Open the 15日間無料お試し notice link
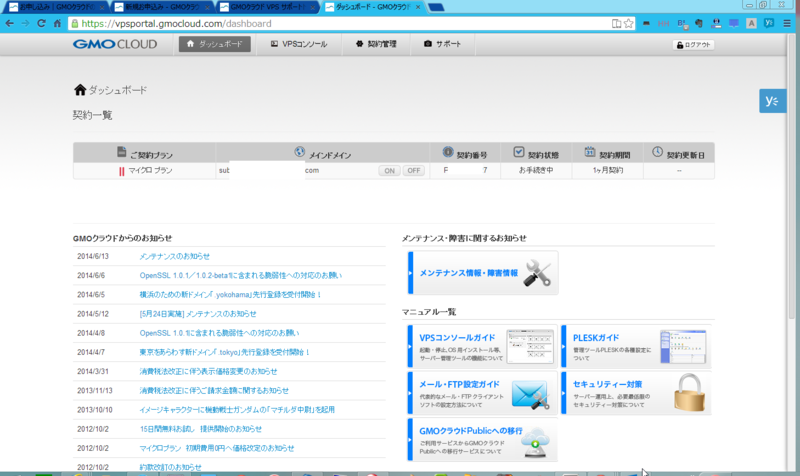 201,429
